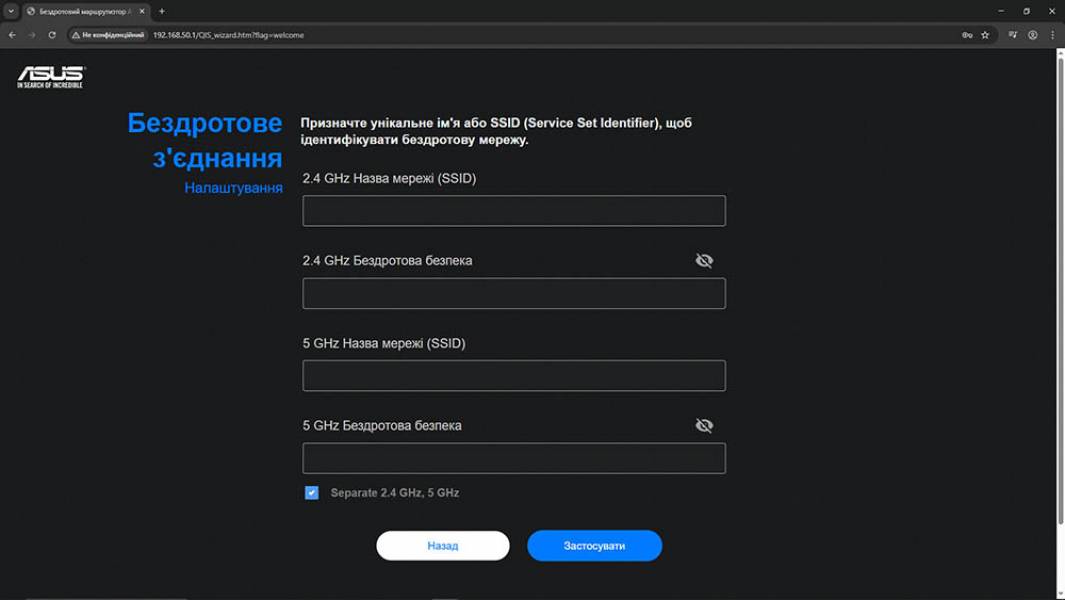The height and width of the screenshot is (600, 1065).
Task: Focus the 5 GHz security password field
Action: 514,458
